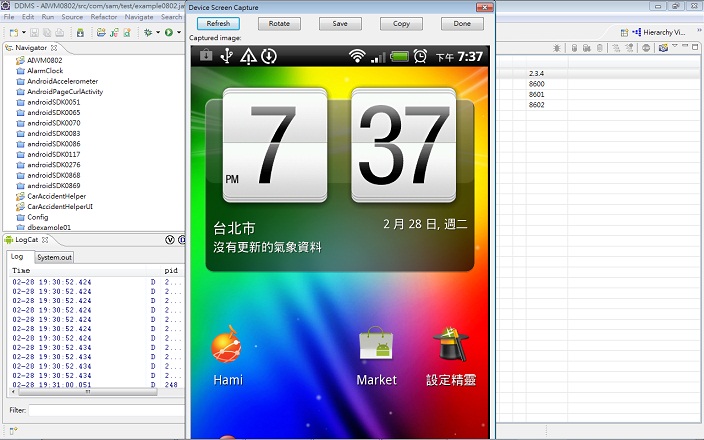
Task: Select the Navigator view tab
Action: point(31,48)
